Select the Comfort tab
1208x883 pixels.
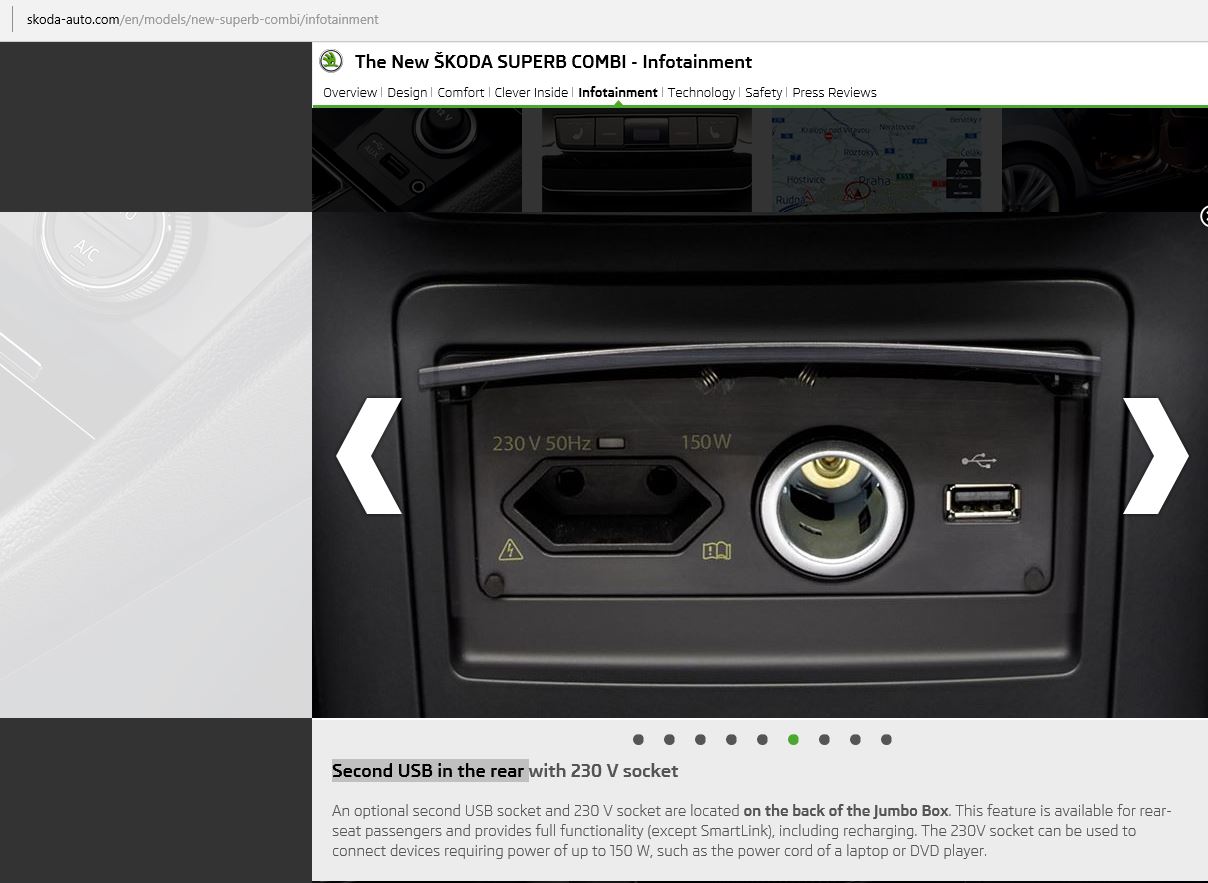461,93
